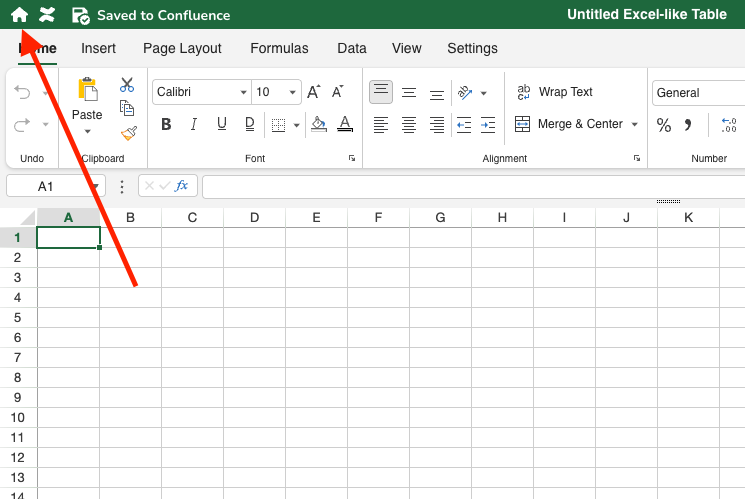Open the Calibri font name dropdown
This screenshot has height=499, width=745.
(x=243, y=93)
